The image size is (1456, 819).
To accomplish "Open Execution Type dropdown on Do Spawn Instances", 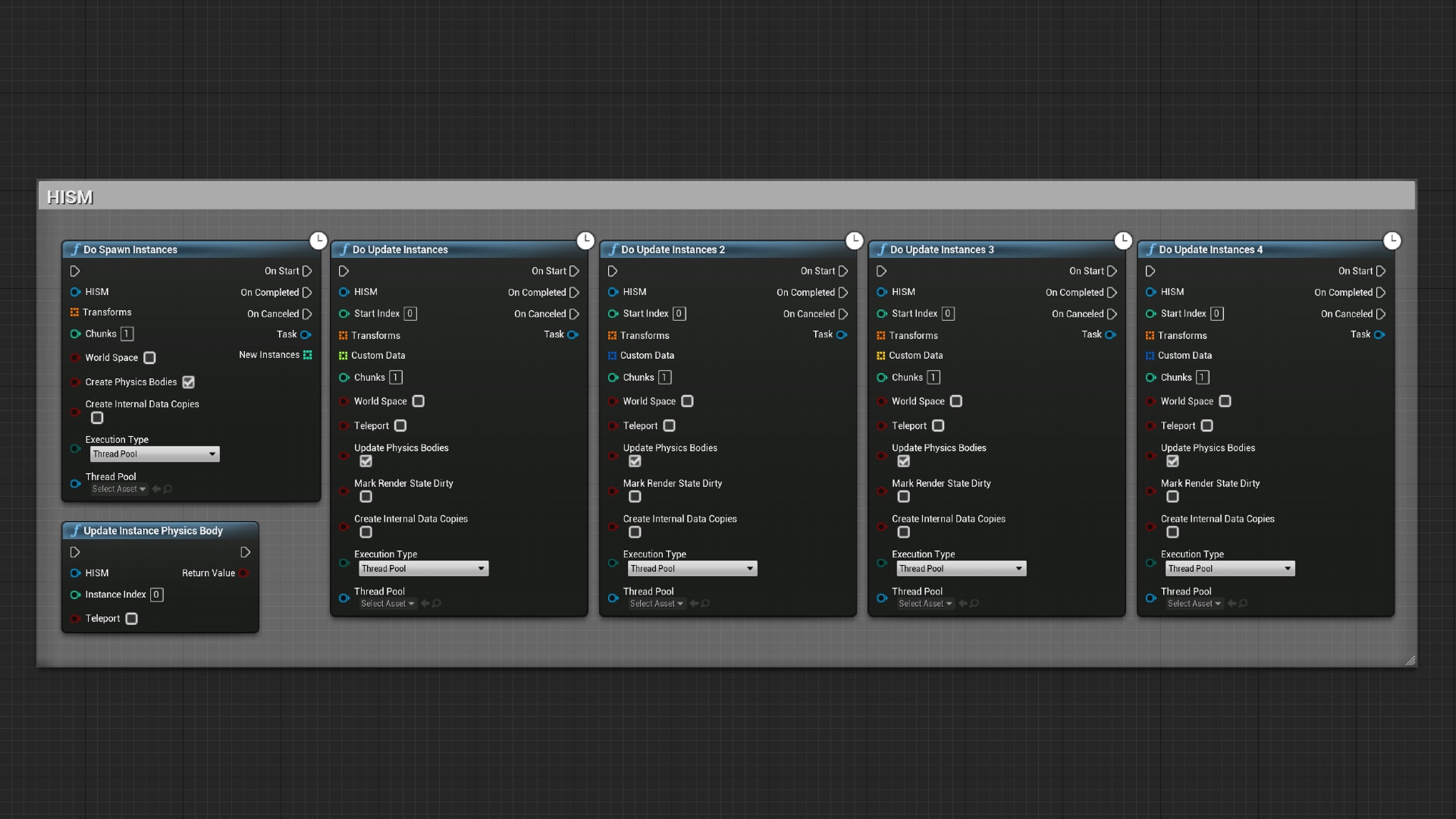I will 154,453.
